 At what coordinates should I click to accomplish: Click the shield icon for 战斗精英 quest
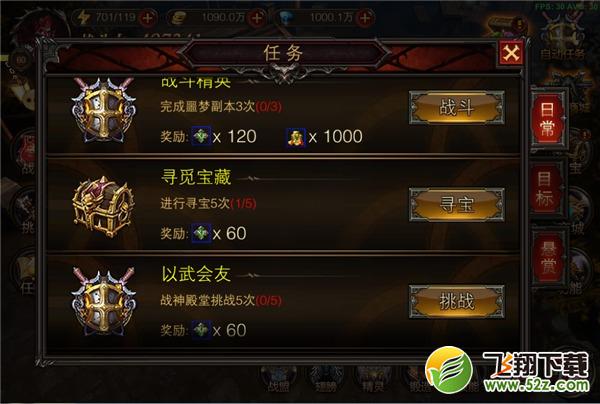pyautogui.click(x=104, y=111)
